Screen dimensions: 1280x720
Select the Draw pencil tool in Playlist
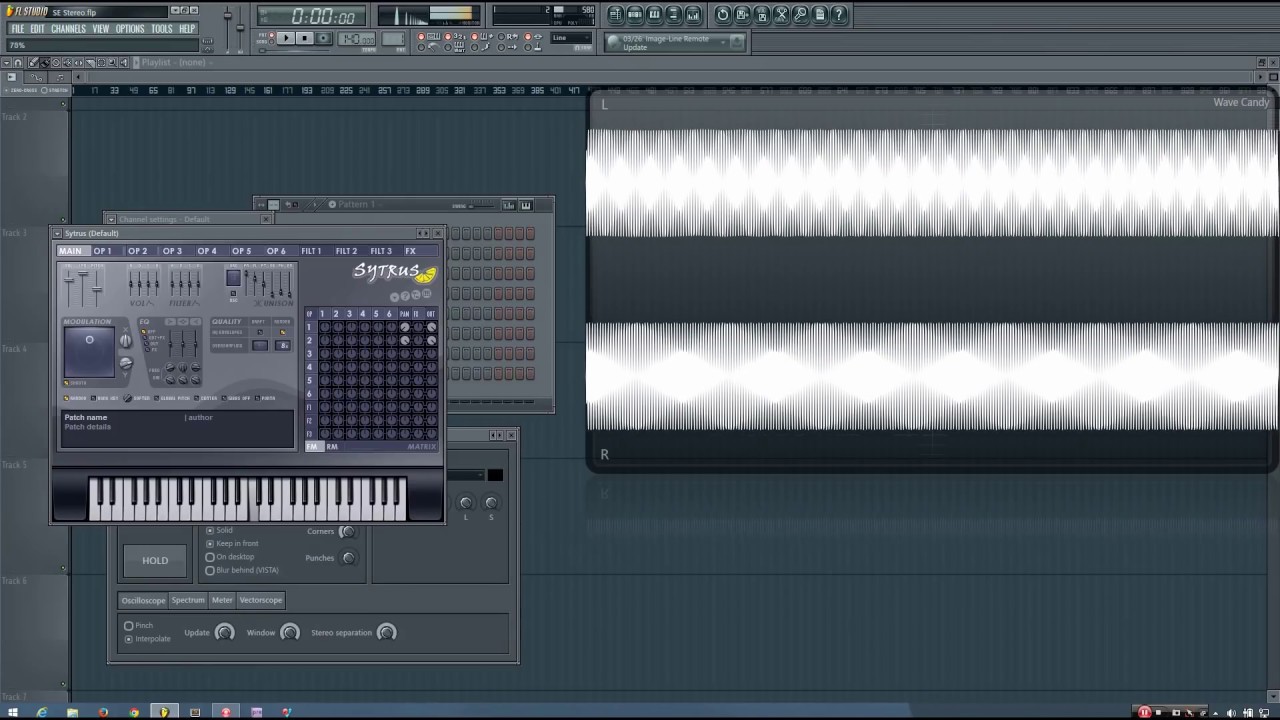tap(33, 62)
